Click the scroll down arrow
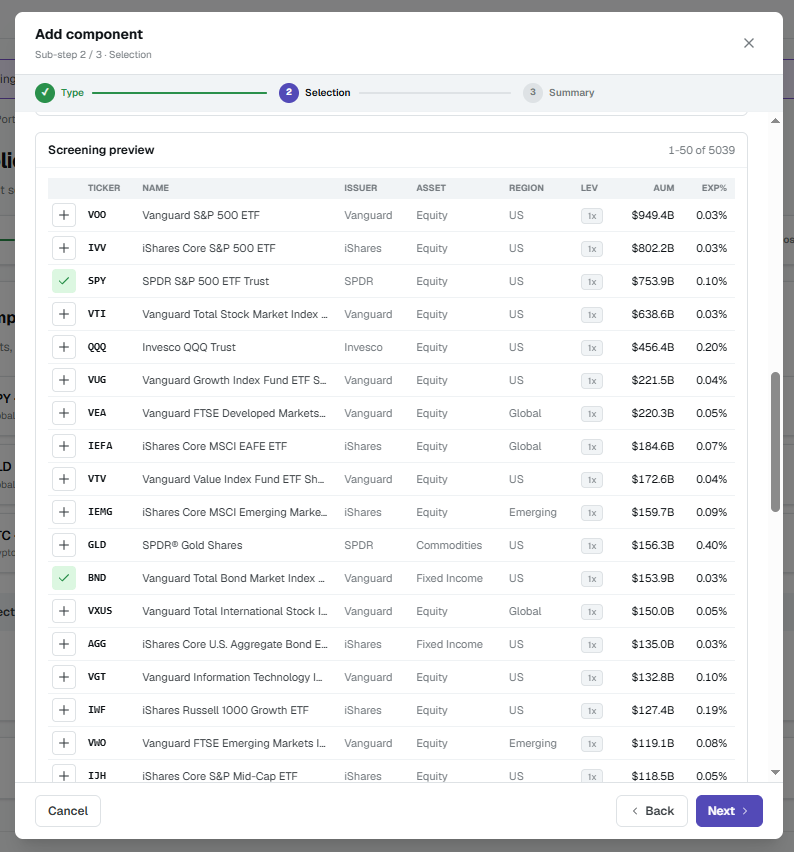The height and width of the screenshot is (852, 794). (x=776, y=772)
